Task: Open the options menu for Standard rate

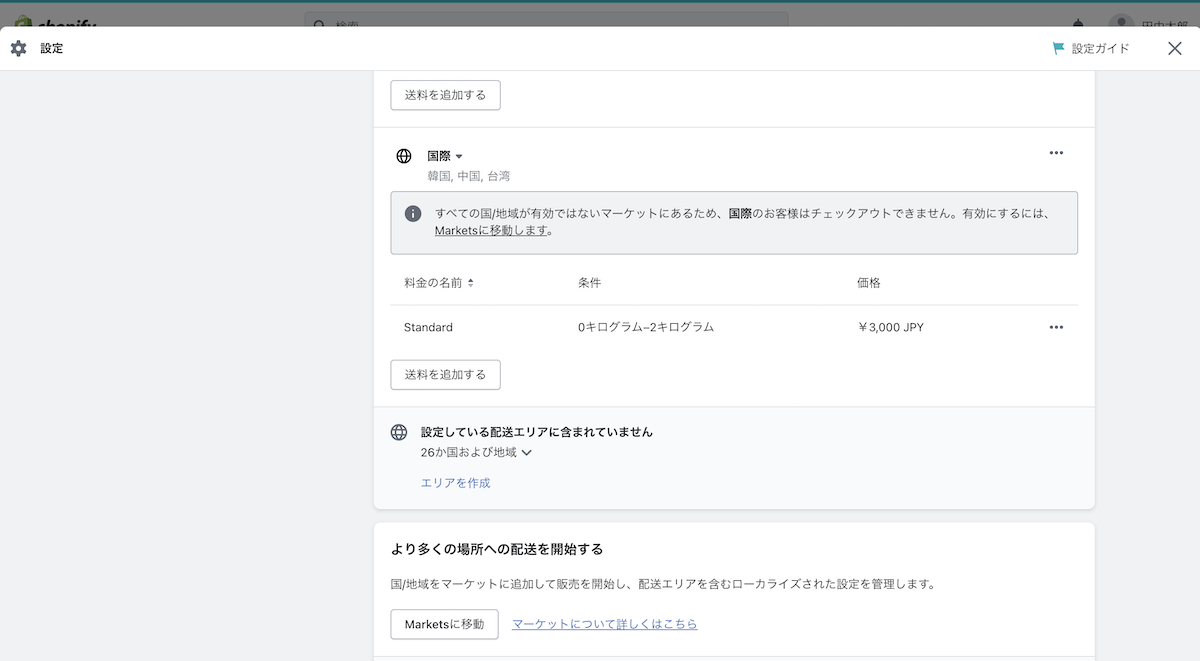Action: coord(1056,327)
